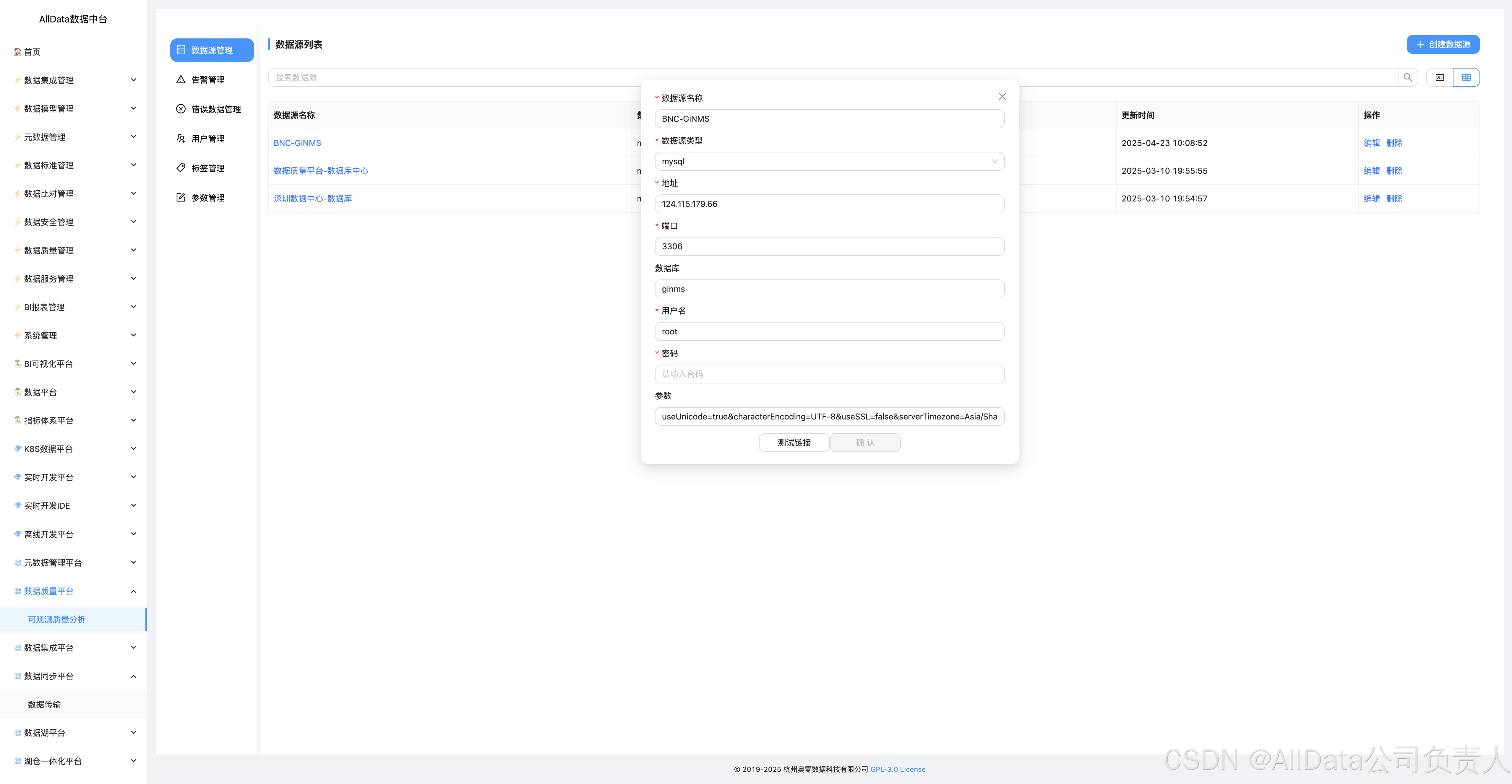Focus the 用户名 root input field
This screenshot has height=784, width=1512.
coord(829,331)
